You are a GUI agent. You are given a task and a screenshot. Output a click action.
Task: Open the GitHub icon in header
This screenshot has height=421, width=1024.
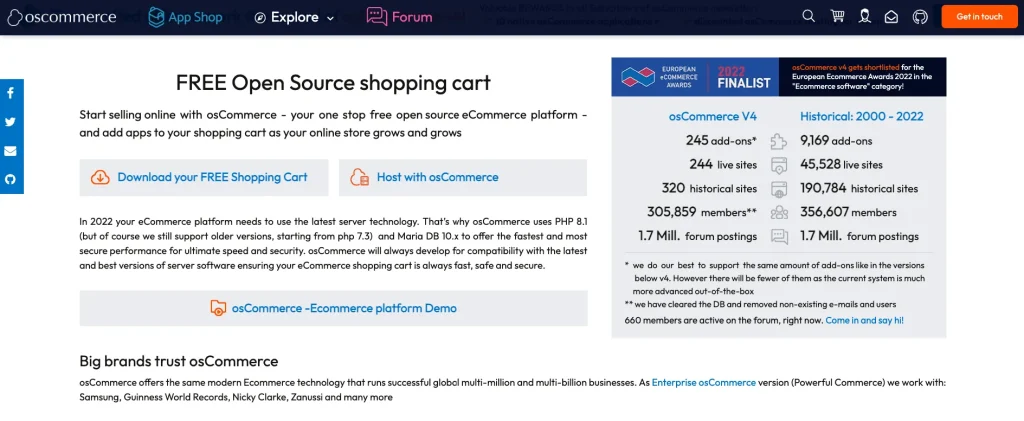click(x=920, y=17)
